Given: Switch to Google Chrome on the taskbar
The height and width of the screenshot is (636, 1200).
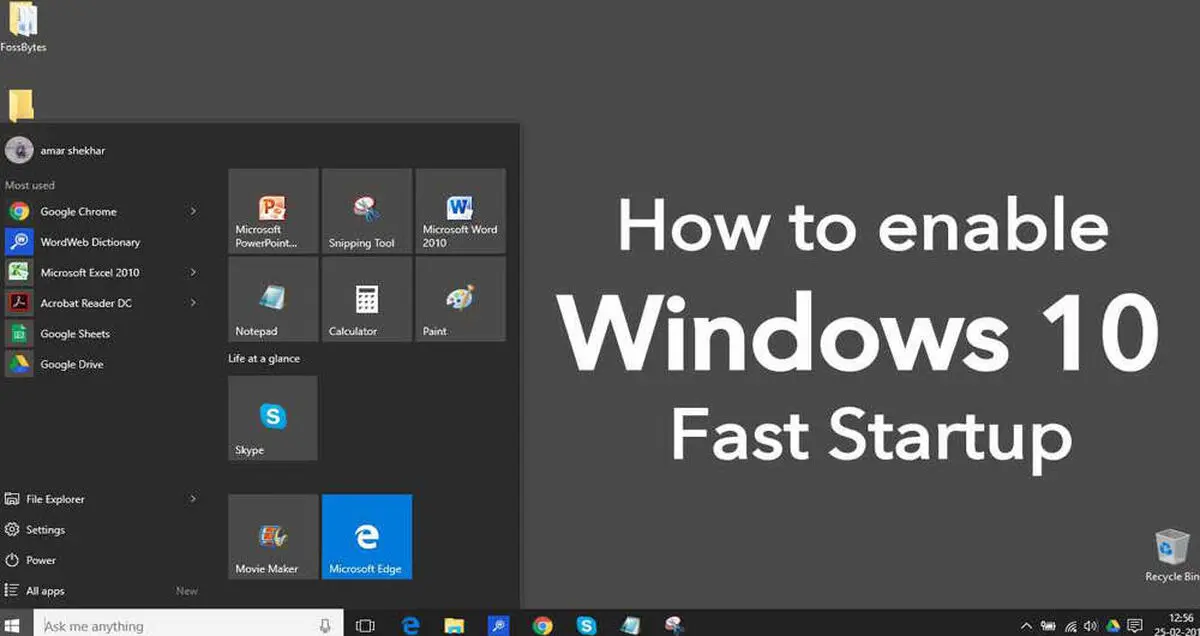Looking at the screenshot, I should click(x=543, y=625).
